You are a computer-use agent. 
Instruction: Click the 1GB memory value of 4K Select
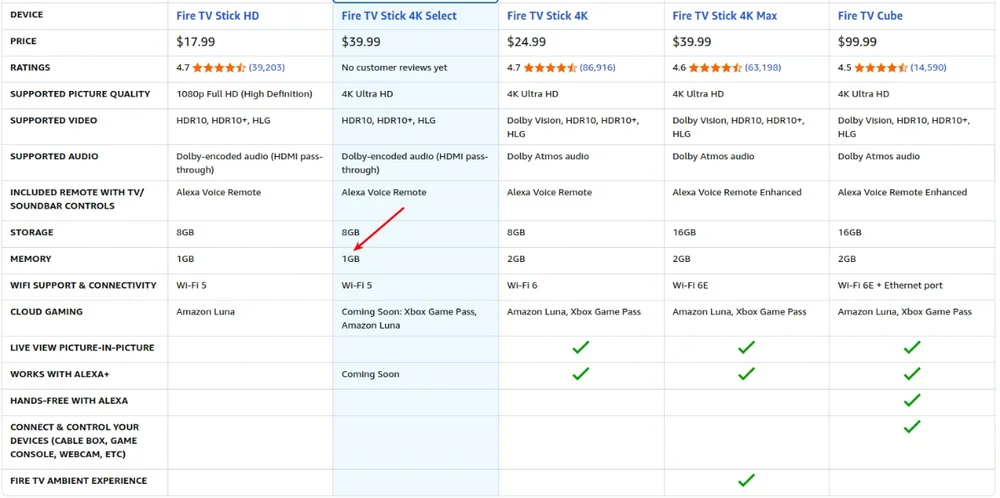pos(351,259)
